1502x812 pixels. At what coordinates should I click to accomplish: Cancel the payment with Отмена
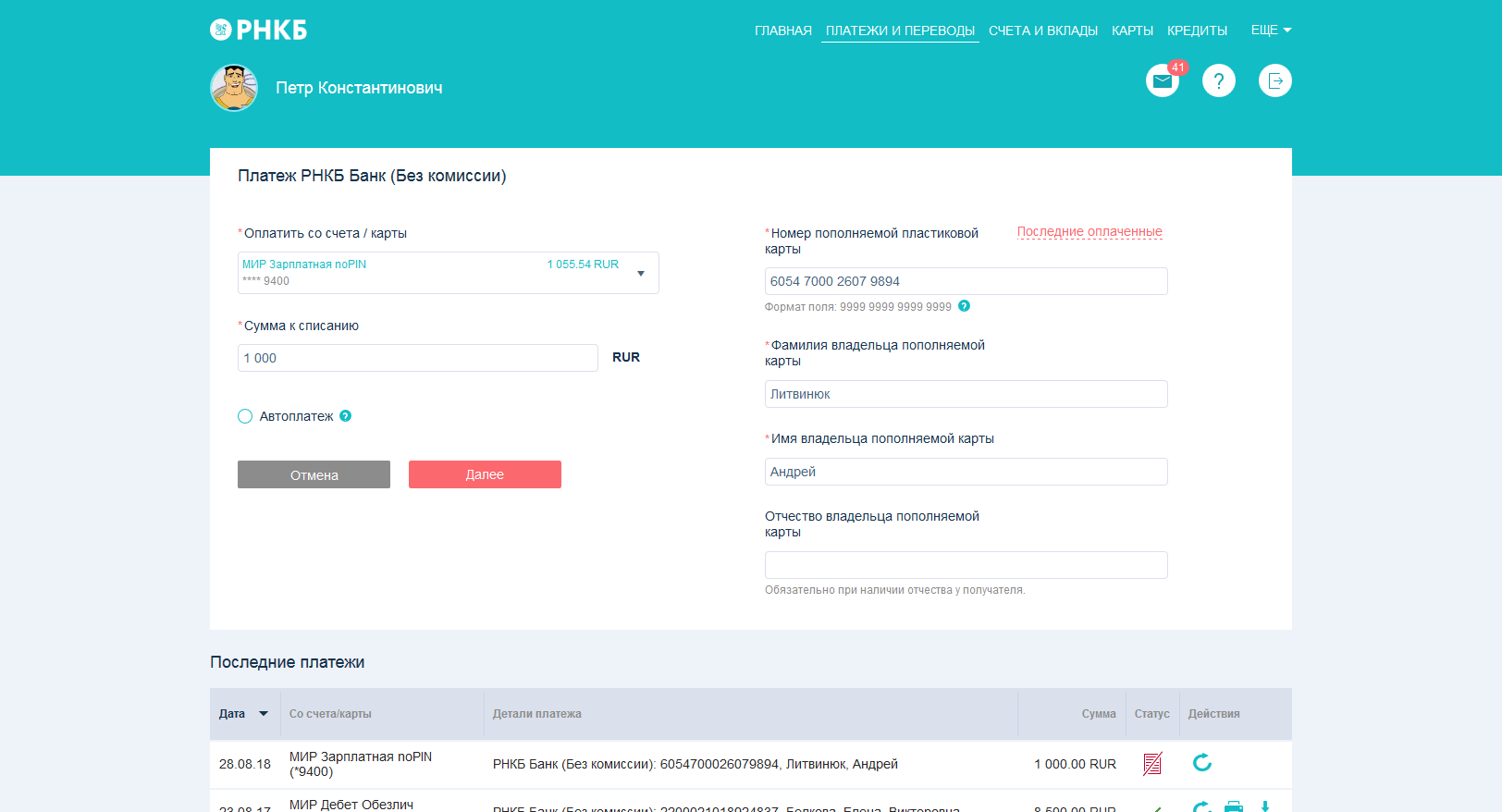[x=314, y=474]
